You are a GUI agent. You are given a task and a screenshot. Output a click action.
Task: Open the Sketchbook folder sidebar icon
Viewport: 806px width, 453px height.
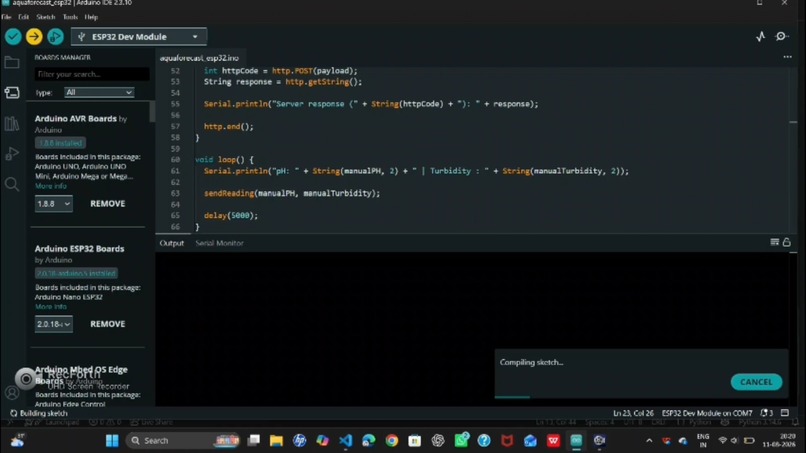12,63
